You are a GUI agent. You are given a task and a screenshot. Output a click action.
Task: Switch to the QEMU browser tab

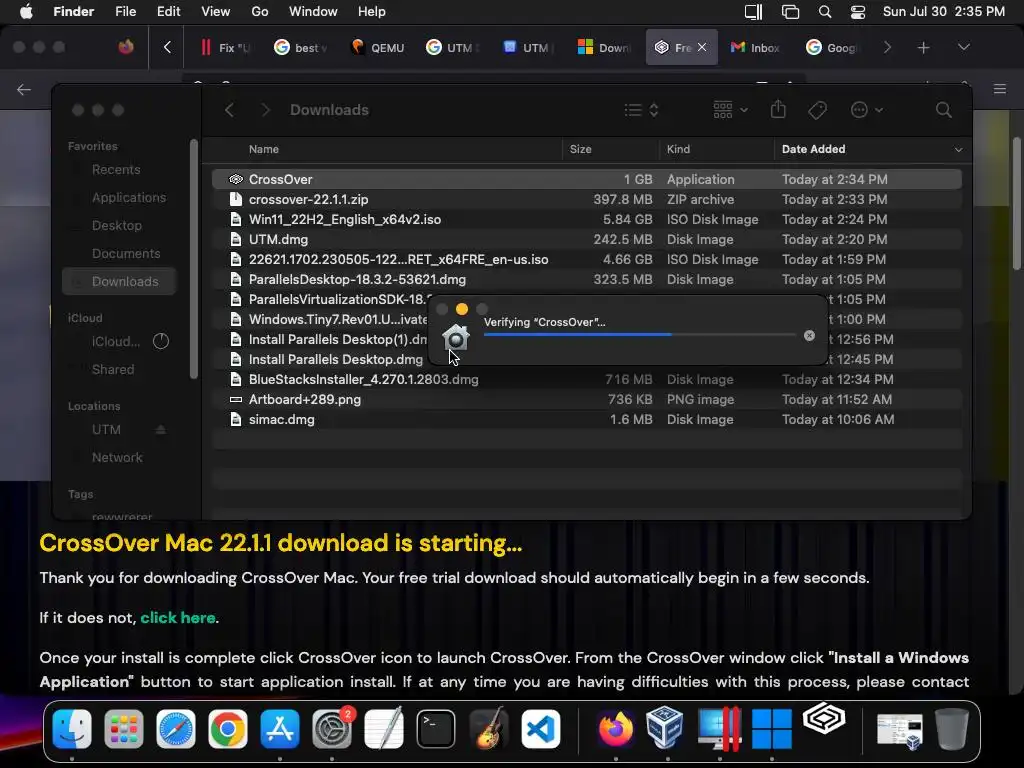[377, 47]
